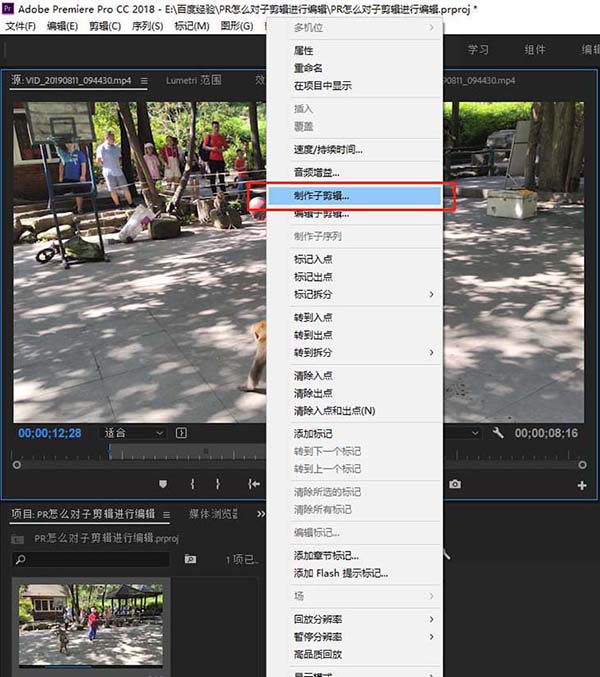The width and height of the screenshot is (600, 677).
Task: Click the magnifier icon in project search box
Action: click(x=20, y=560)
